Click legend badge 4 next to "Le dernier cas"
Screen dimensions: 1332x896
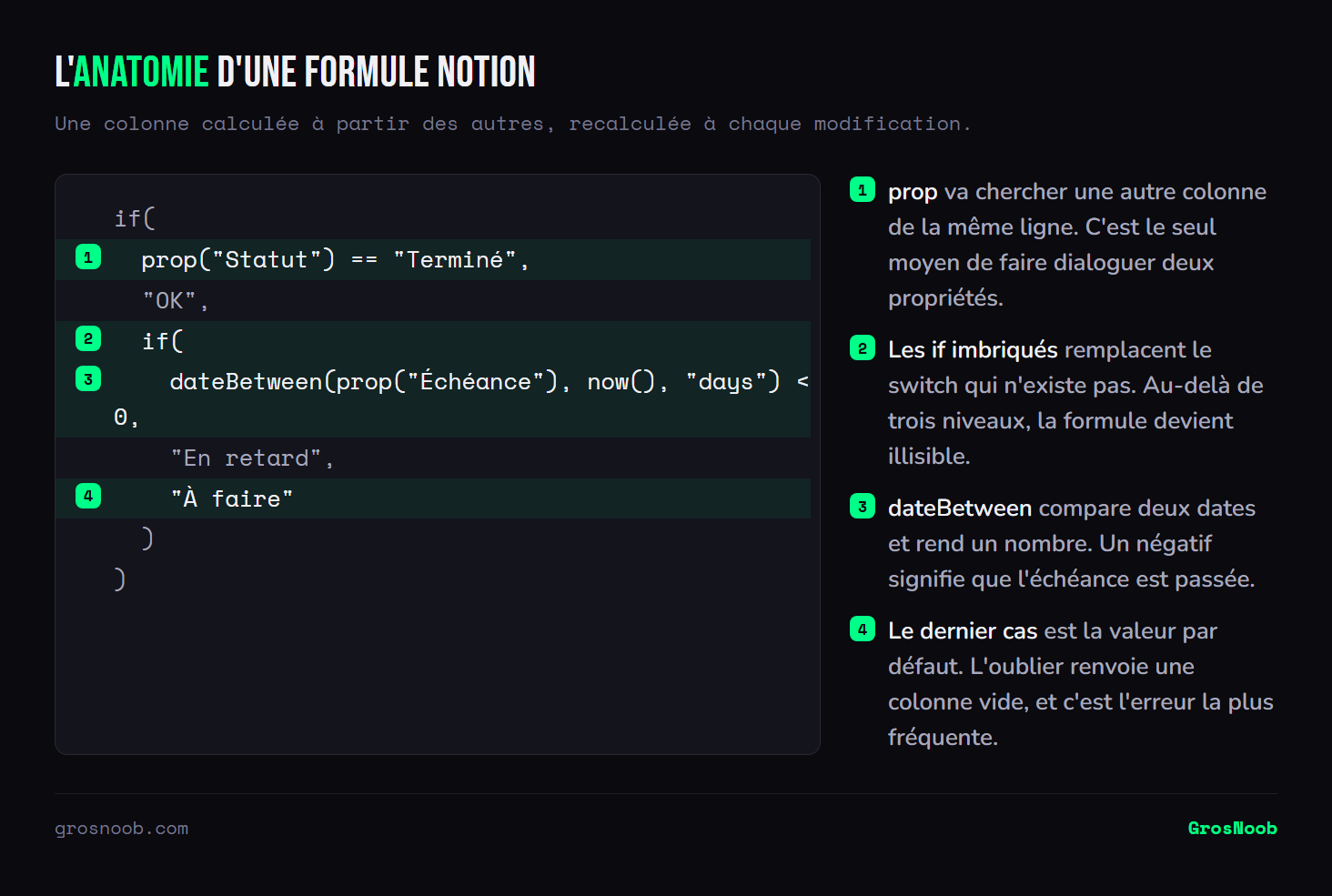[863, 629]
